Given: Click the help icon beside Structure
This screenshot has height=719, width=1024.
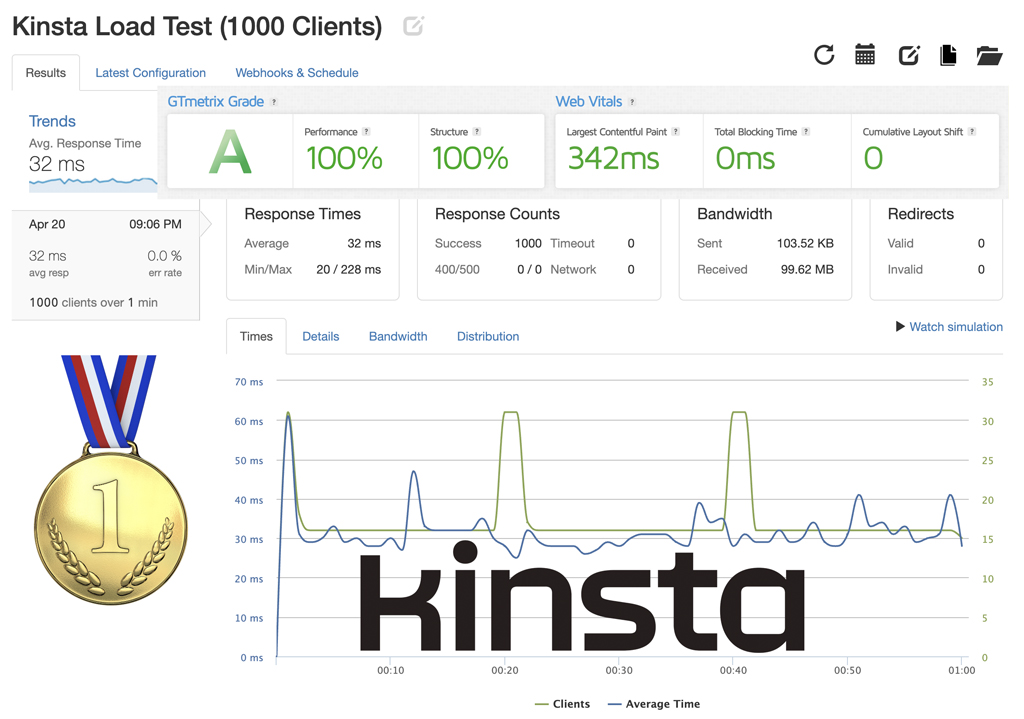Looking at the screenshot, I should pos(477,131).
